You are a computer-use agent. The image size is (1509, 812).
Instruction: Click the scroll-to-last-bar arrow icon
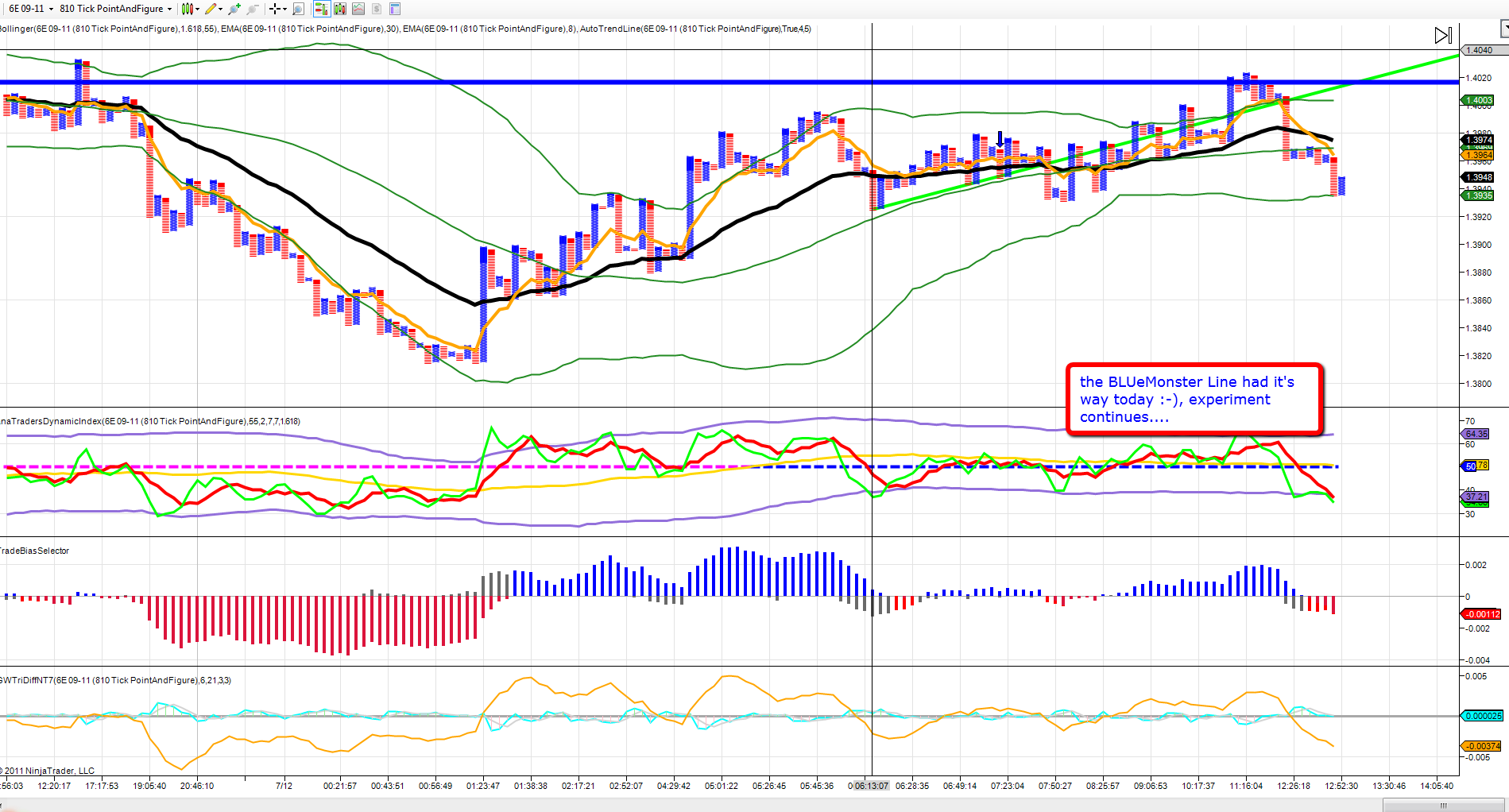[1443, 35]
